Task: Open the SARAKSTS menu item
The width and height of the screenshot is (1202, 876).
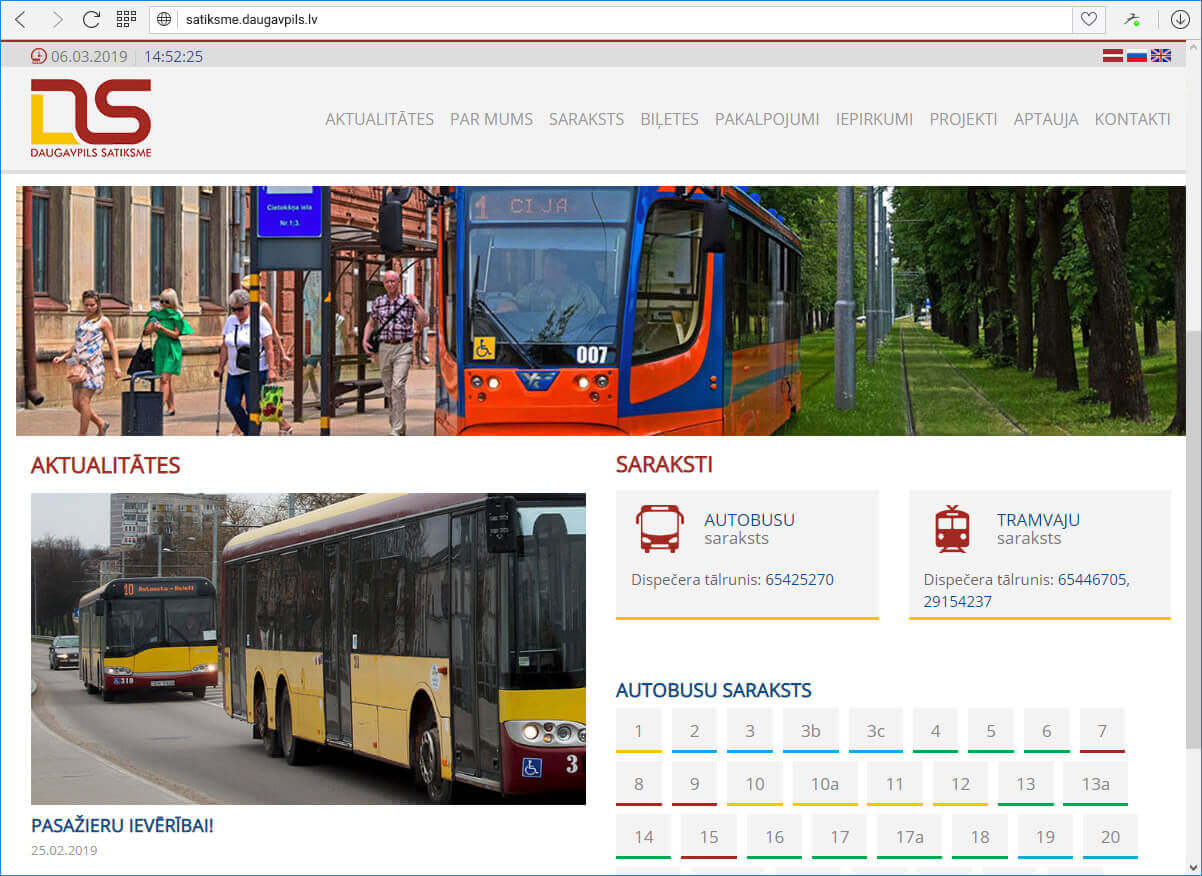Action: [586, 119]
